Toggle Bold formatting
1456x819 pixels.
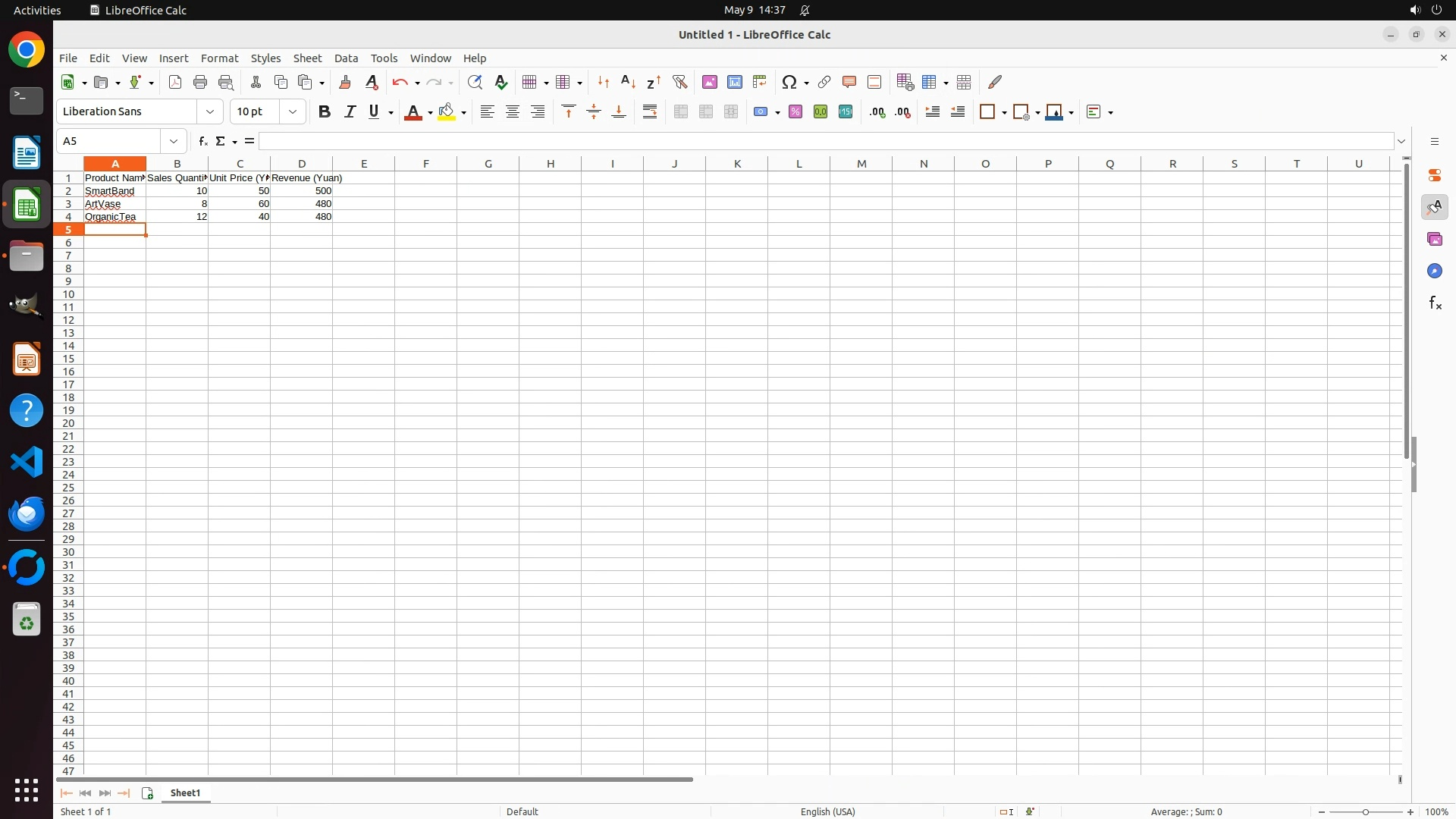[325, 111]
